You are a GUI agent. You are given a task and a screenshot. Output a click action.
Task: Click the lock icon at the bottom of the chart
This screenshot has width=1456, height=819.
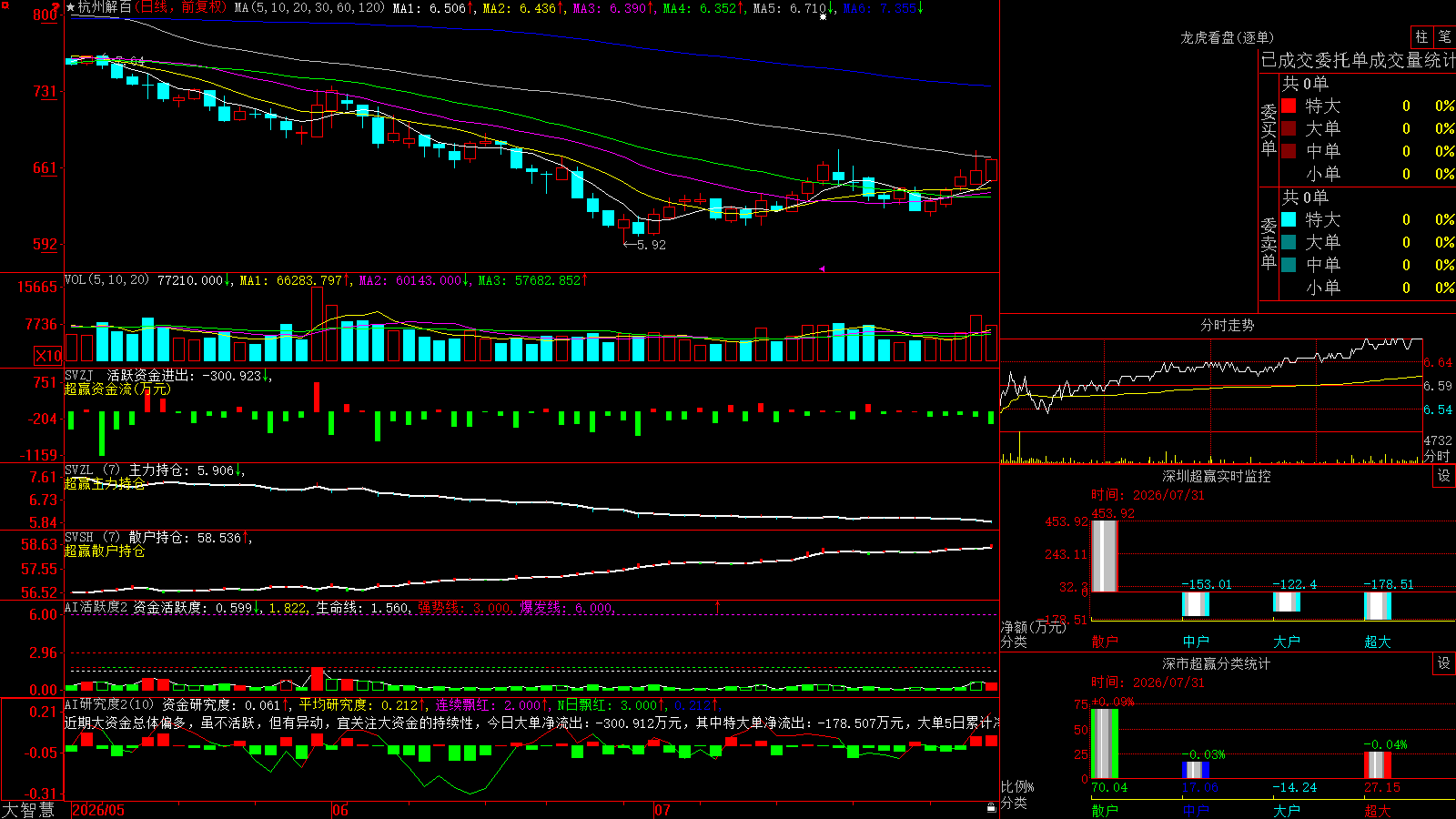tap(991, 808)
